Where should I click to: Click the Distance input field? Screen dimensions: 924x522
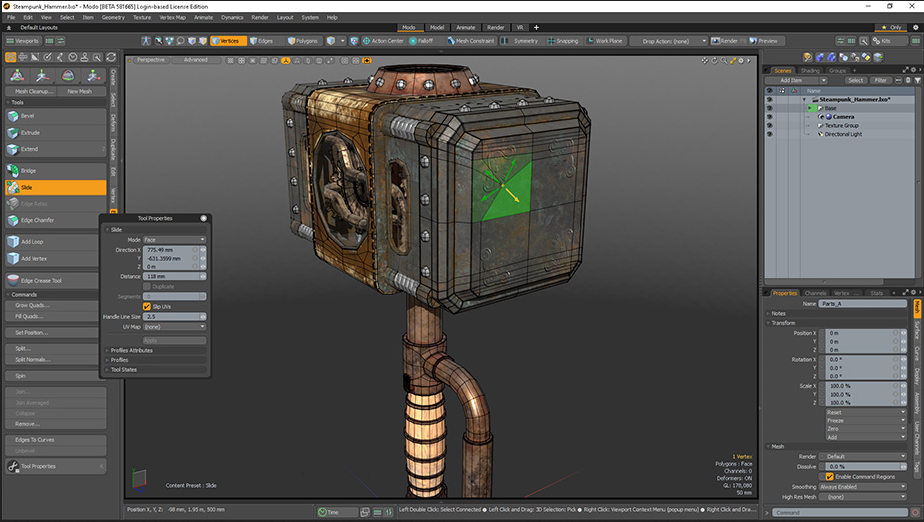click(168, 276)
